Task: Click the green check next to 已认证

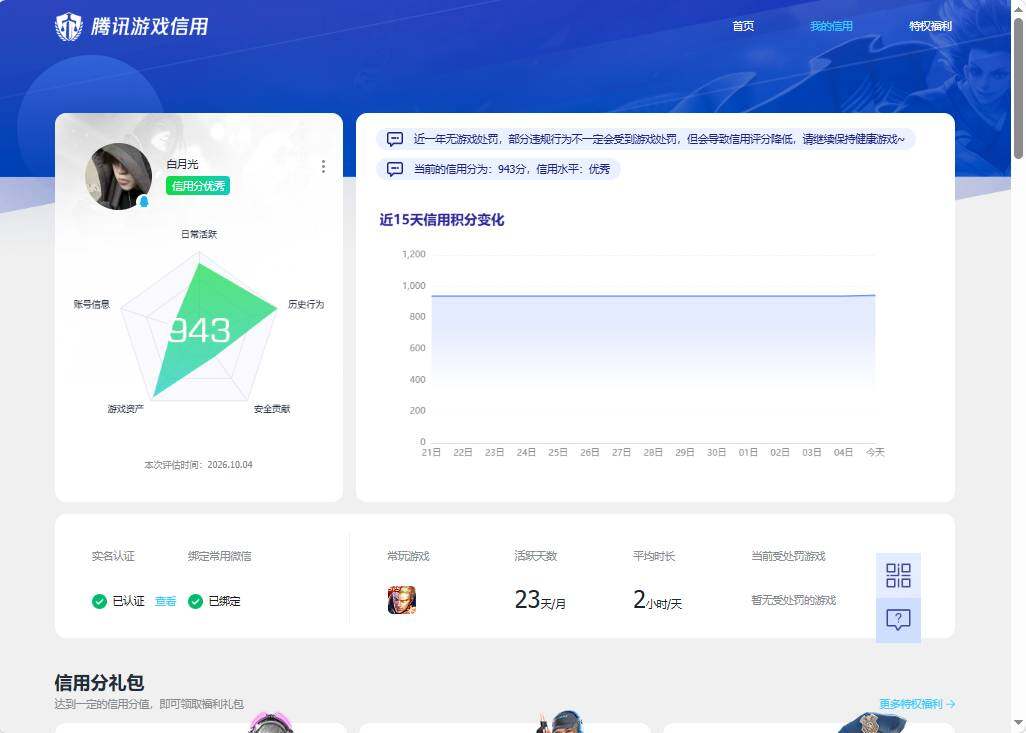Action: coord(99,601)
